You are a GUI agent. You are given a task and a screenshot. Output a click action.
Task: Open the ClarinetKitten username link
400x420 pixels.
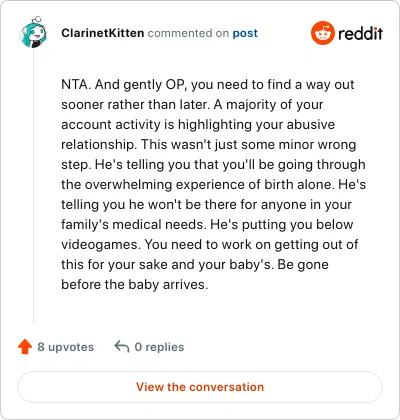coord(103,33)
